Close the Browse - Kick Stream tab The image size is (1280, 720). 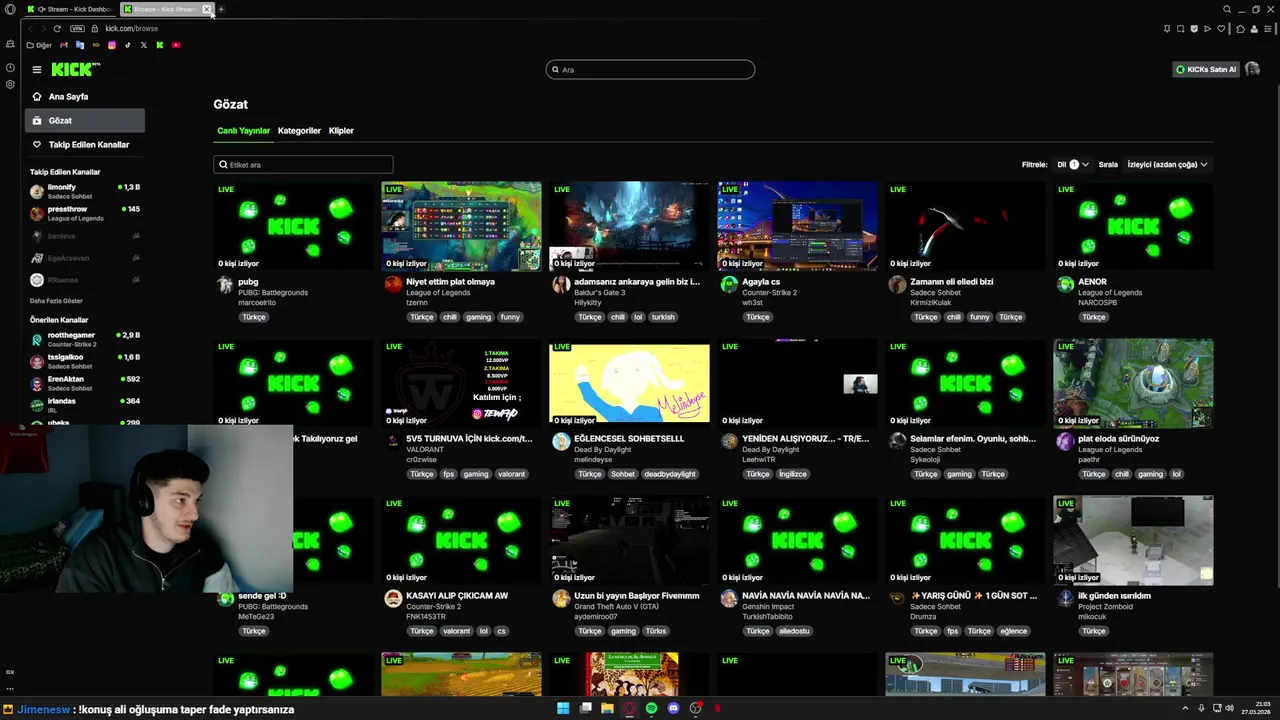[x=206, y=9]
